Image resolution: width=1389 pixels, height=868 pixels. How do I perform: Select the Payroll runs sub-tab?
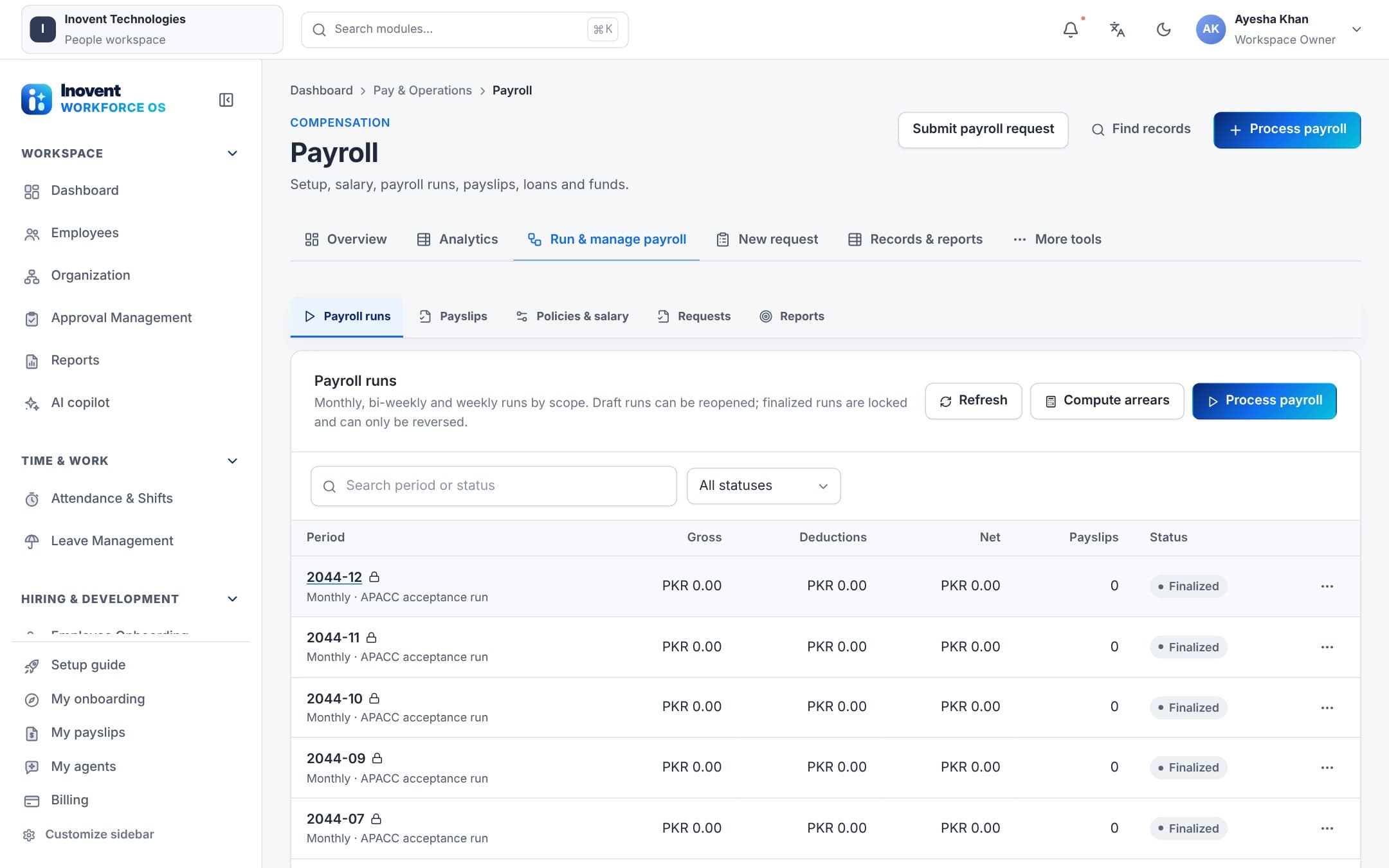tap(347, 317)
